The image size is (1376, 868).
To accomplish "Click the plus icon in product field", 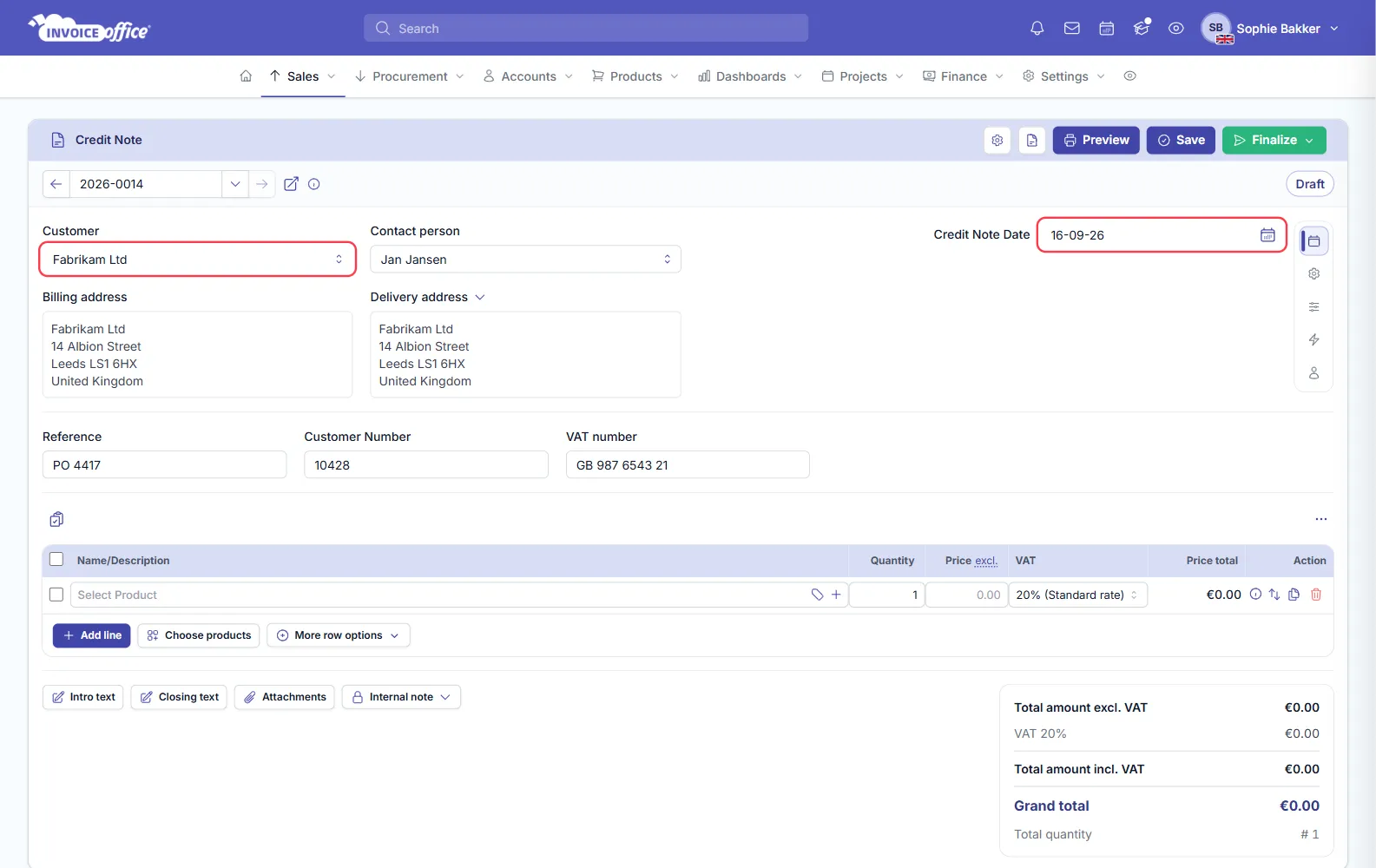I will [836, 595].
